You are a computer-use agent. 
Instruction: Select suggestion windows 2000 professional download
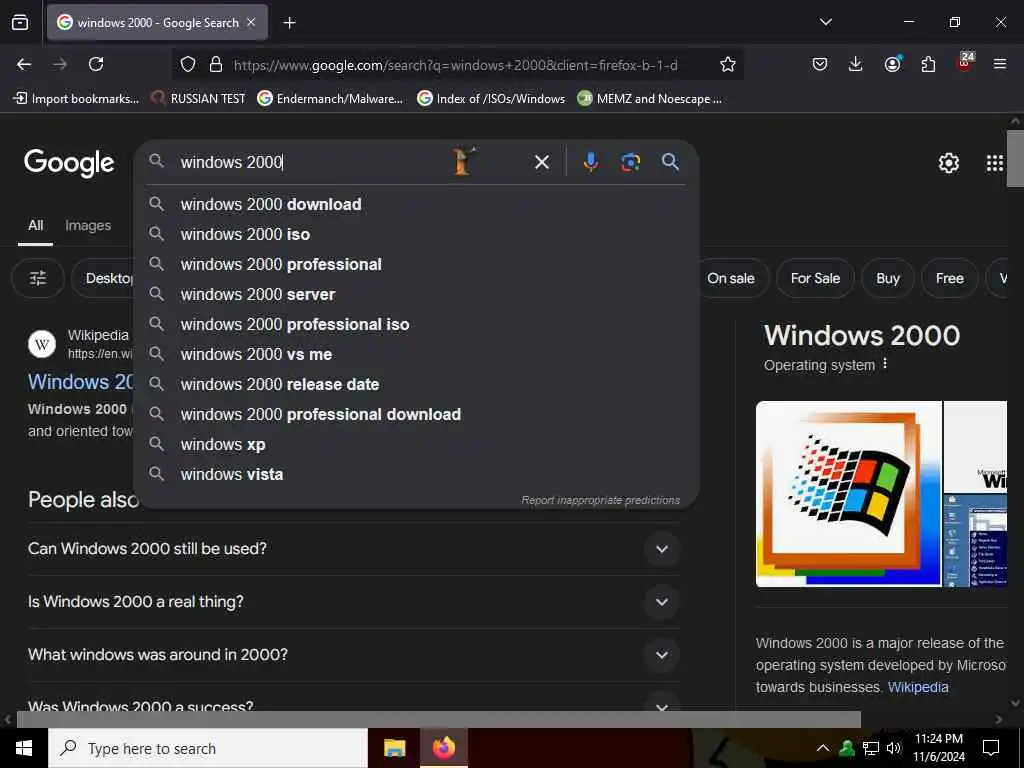click(x=417, y=415)
